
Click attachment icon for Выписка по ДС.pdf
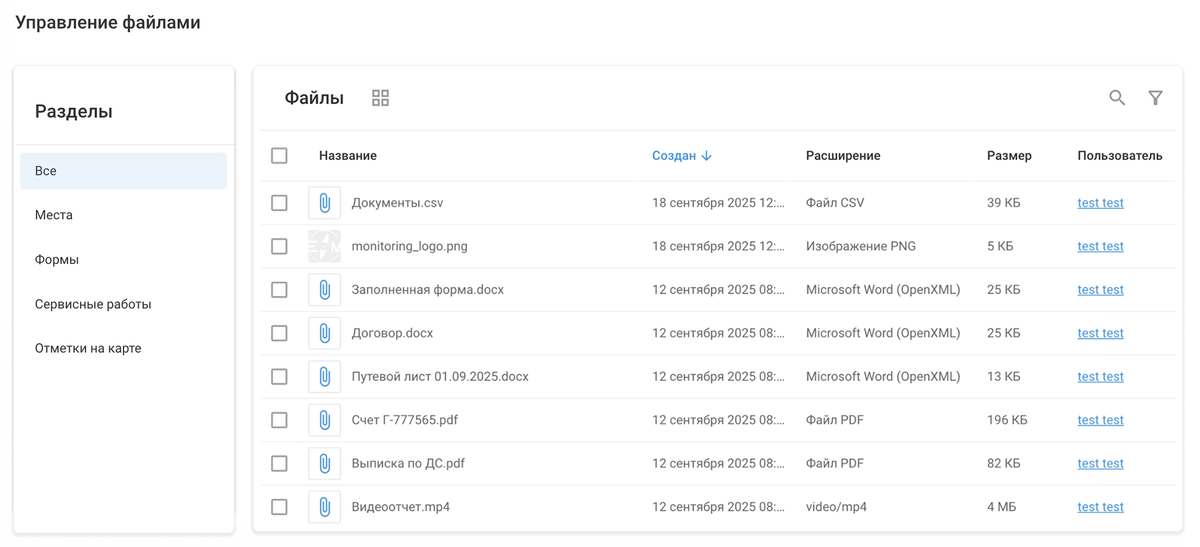[x=324, y=463]
